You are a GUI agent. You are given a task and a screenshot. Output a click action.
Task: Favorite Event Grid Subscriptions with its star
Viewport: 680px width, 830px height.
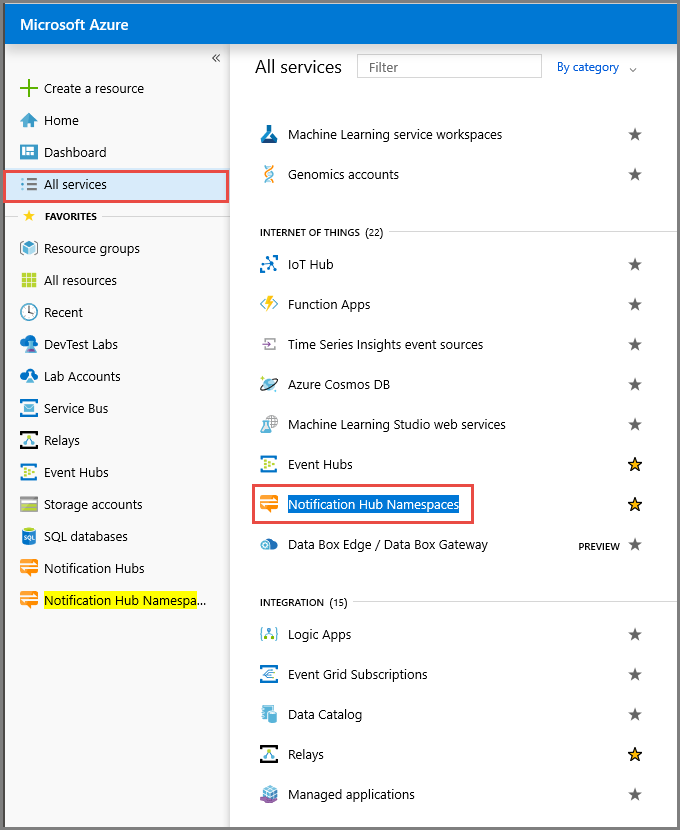coord(634,674)
